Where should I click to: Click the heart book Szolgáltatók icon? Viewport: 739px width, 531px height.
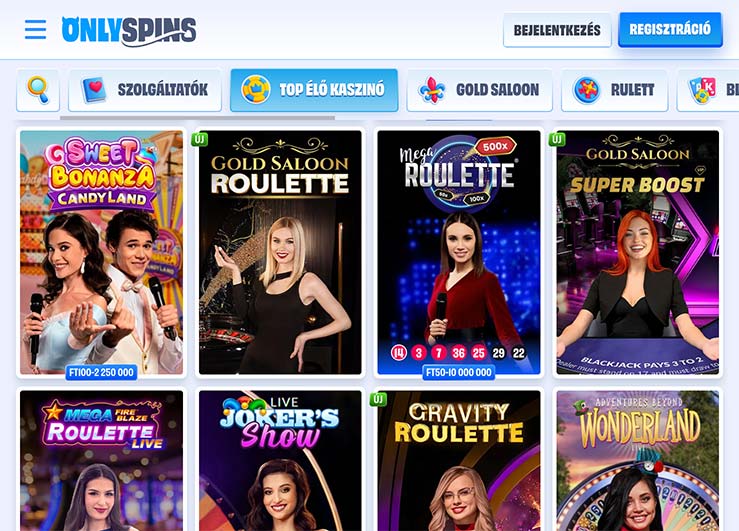94,90
